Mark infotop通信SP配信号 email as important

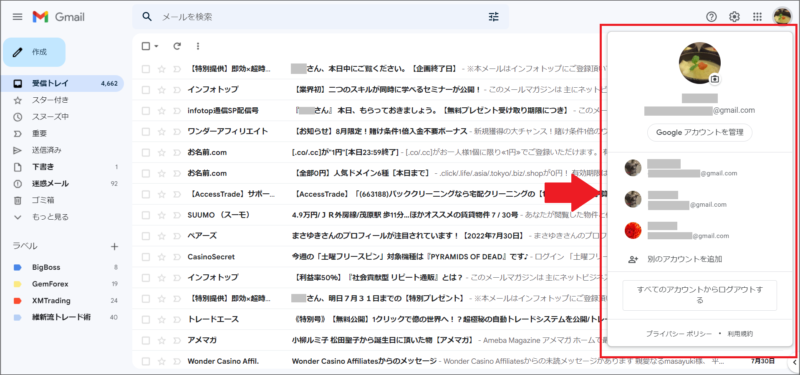click(x=177, y=110)
